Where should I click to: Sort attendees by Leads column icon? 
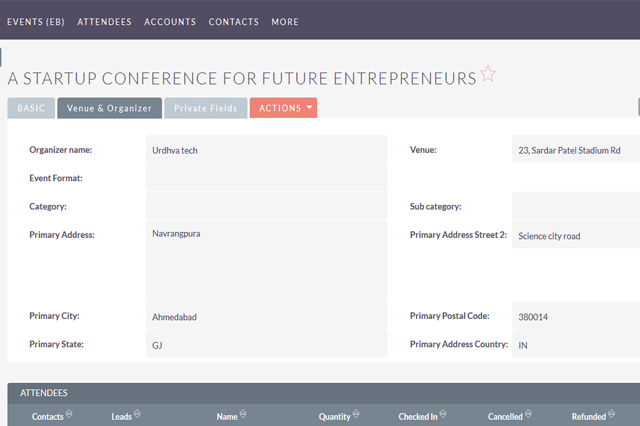pyautogui.click(x=137, y=415)
